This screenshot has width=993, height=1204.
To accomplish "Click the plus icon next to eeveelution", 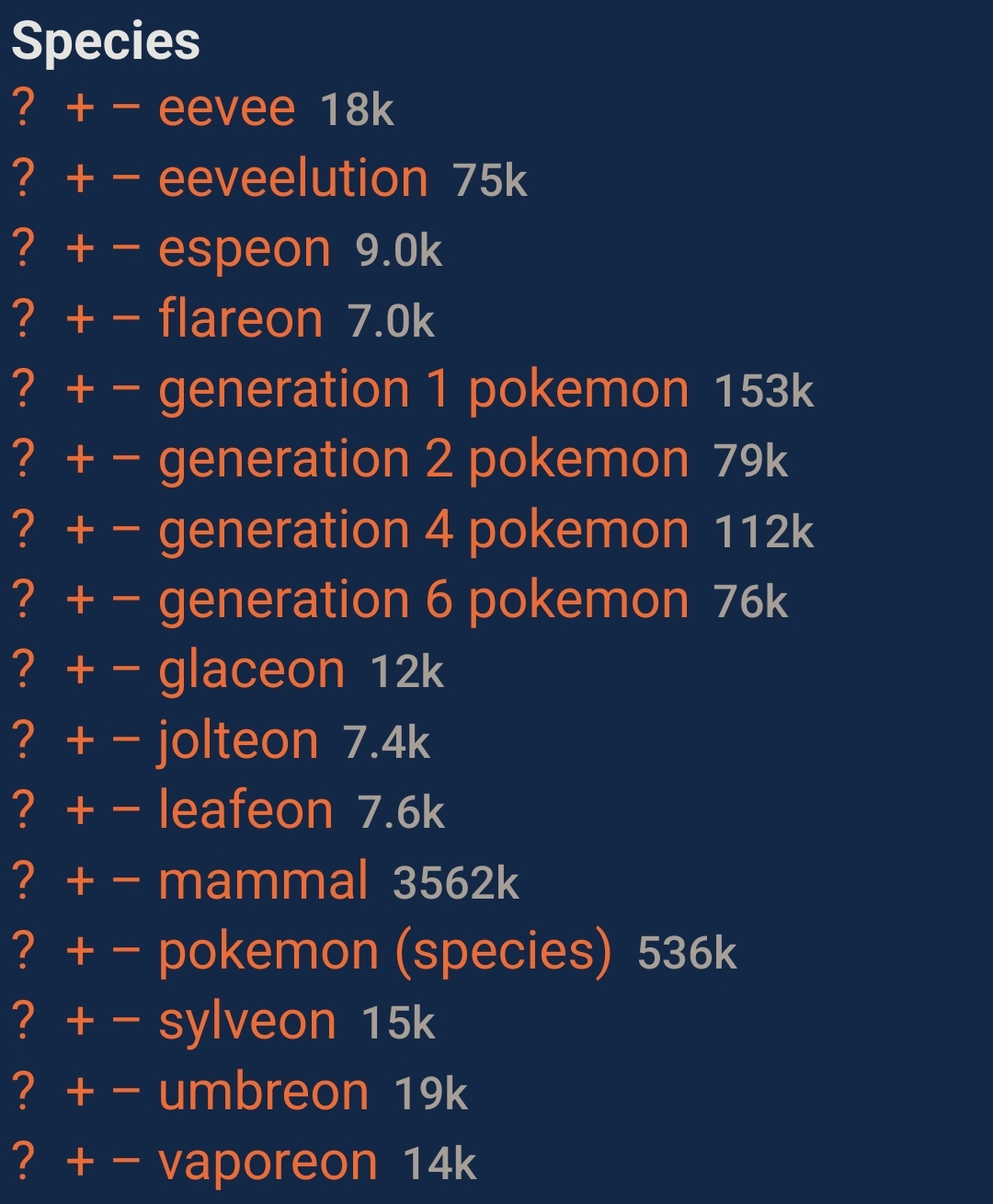I will [x=81, y=178].
